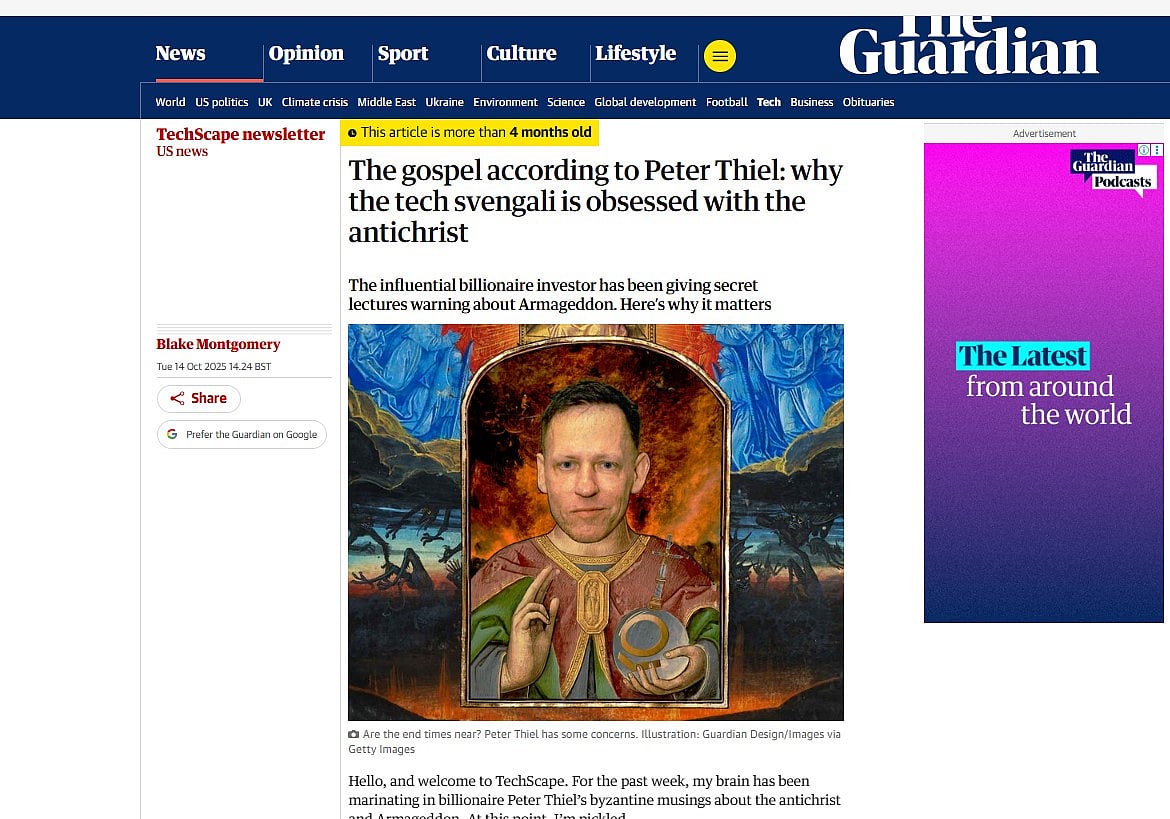Open the Peter Thiel illustration image
Screen dimensions: 1170x819
pyautogui.click(x=595, y=522)
